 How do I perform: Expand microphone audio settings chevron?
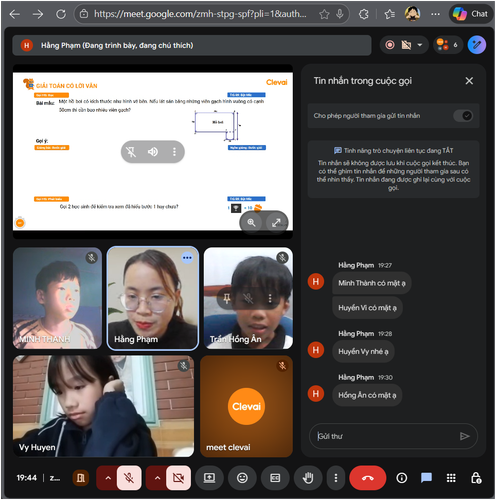[x=108, y=478]
